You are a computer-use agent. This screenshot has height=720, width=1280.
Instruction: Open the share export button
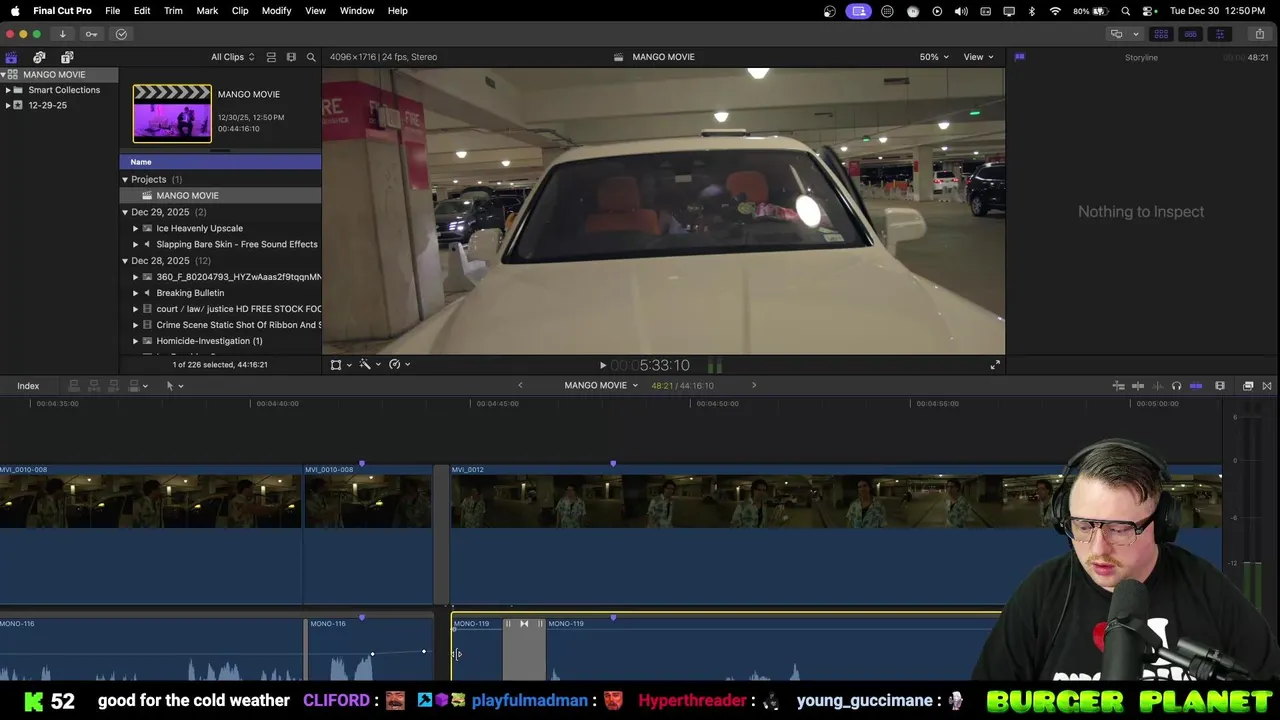(1259, 34)
